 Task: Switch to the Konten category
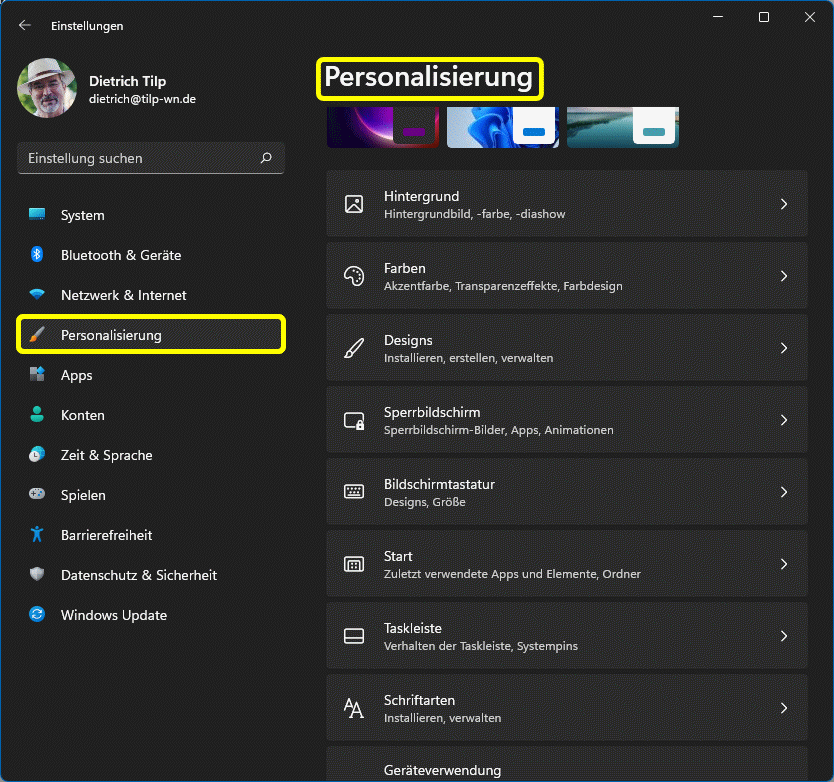pos(82,415)
